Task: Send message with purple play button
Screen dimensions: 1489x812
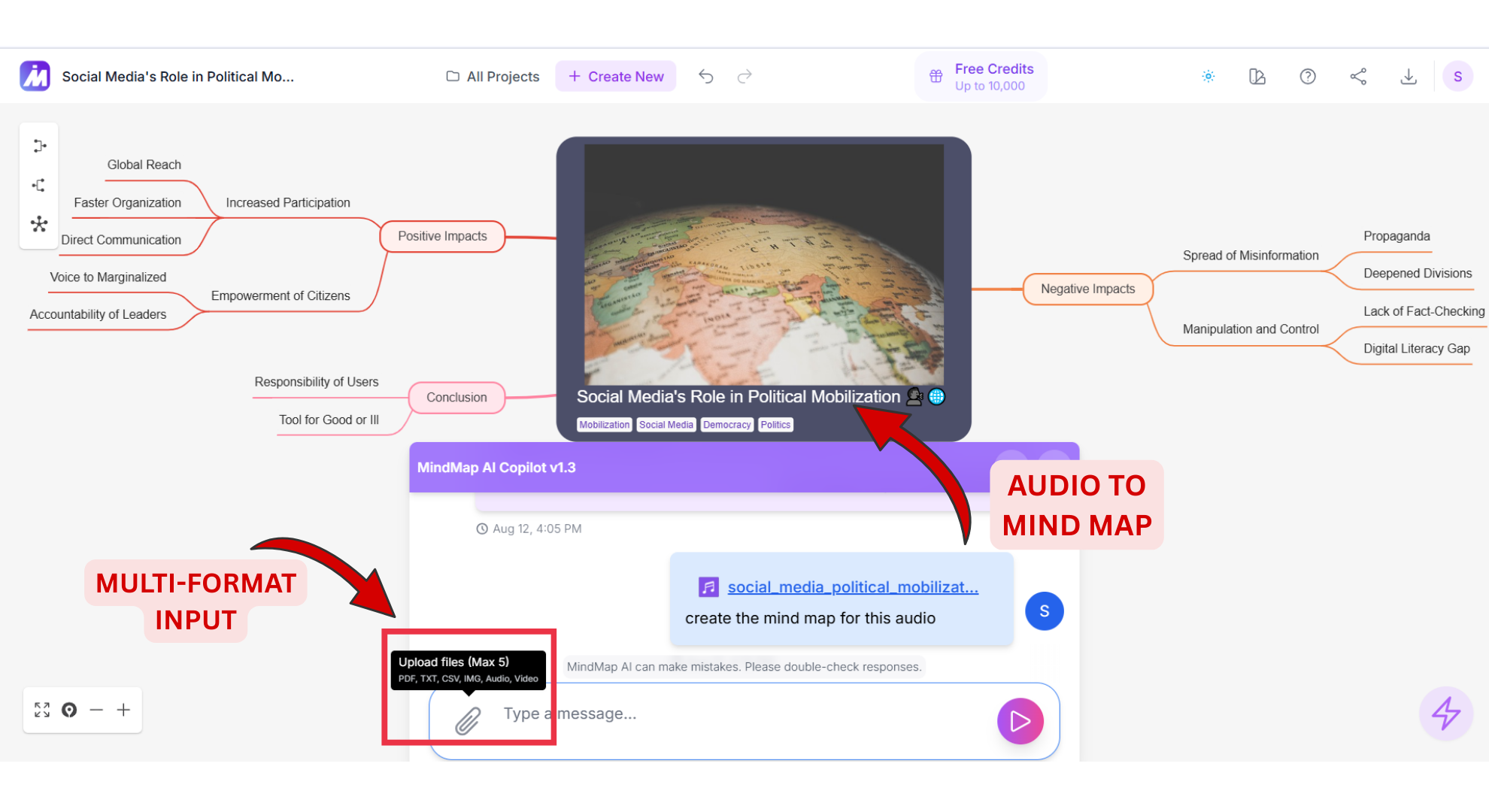Action: tap(1020, 721)
